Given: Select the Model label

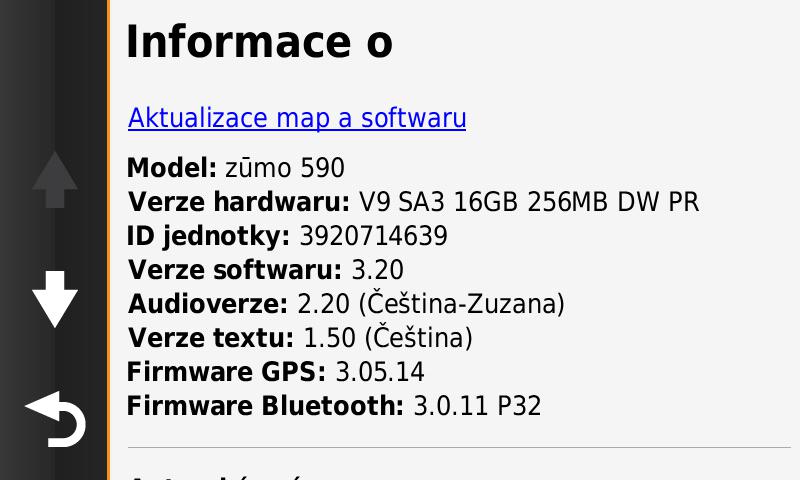Looking at the screenshot, I should [171, 168].
